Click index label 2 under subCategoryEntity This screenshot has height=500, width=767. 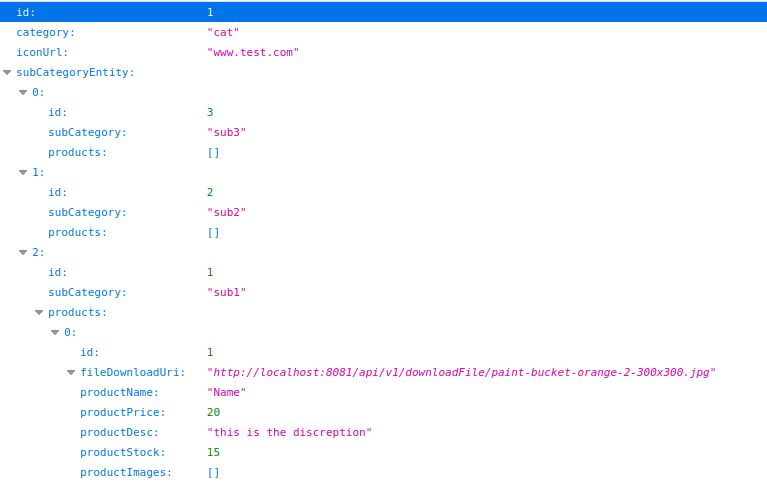38,252
